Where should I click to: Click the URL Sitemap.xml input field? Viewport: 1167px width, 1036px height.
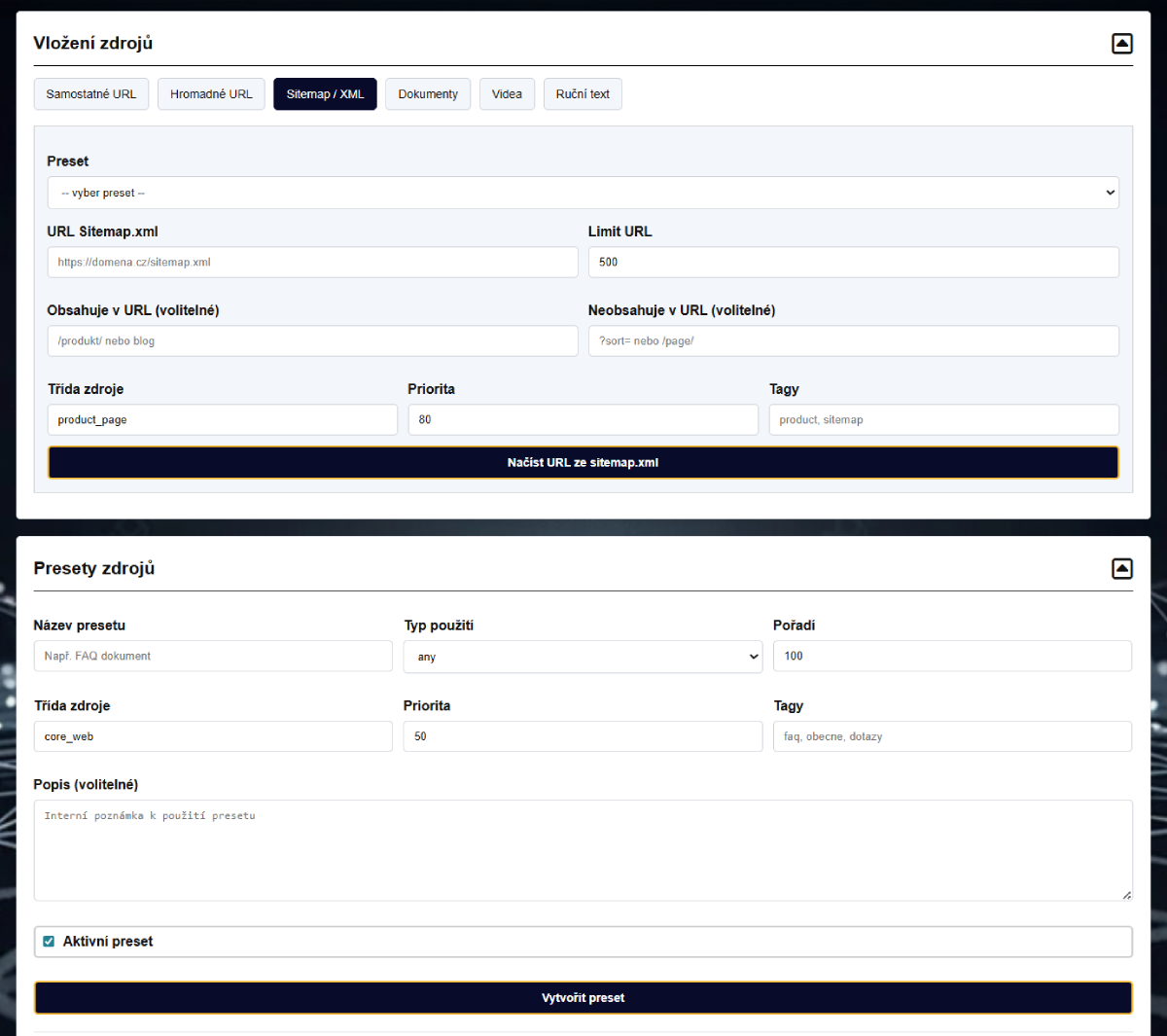click(x=312, y=262)
